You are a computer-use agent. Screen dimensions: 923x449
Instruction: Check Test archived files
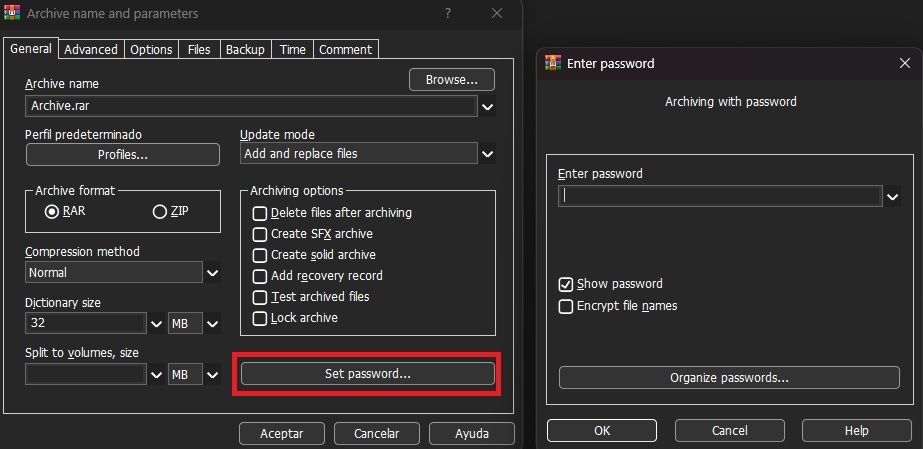(x=260, y=297)
